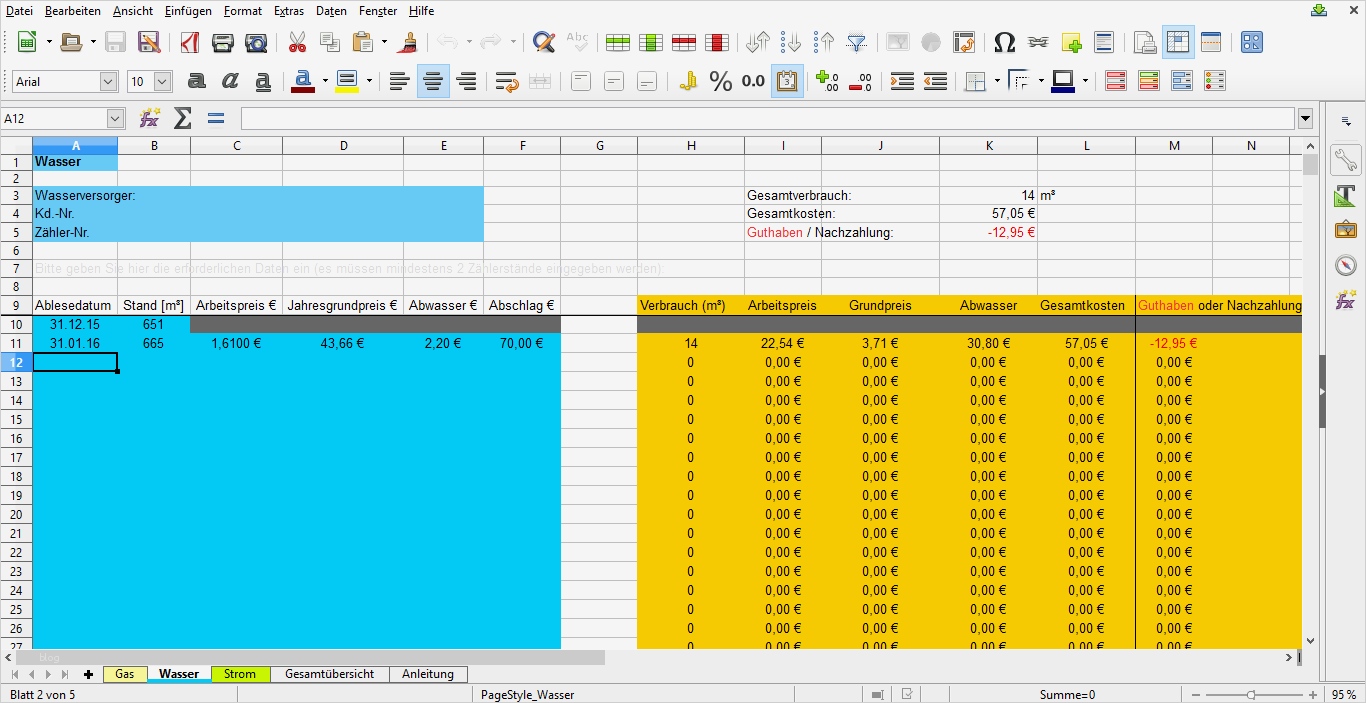Image resolution: width=1366 pixels, height=703 pixels.
Task: Click the zoom slider handle
Action: tap(1250, 694)
